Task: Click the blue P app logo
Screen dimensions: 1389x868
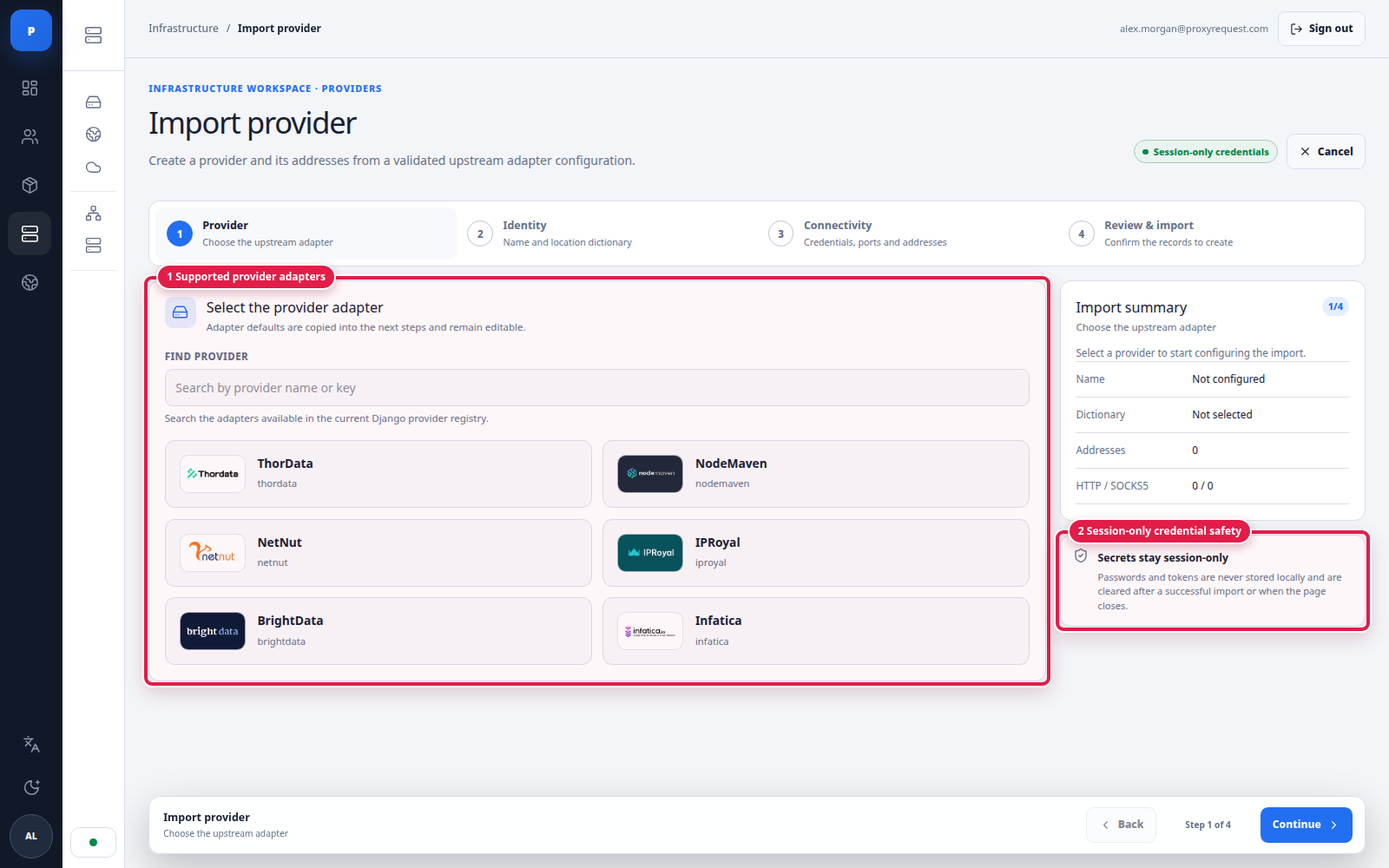Action: click(31, 30)
